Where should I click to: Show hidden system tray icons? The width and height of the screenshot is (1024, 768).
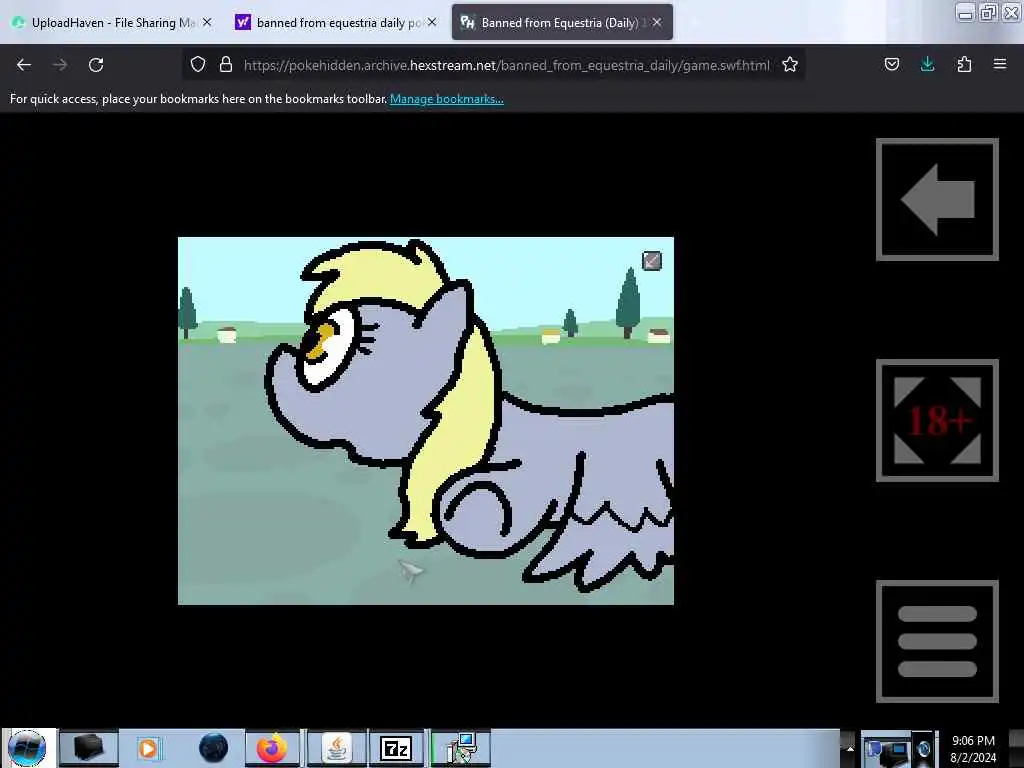pyautogui.click(x=850, y=748)
